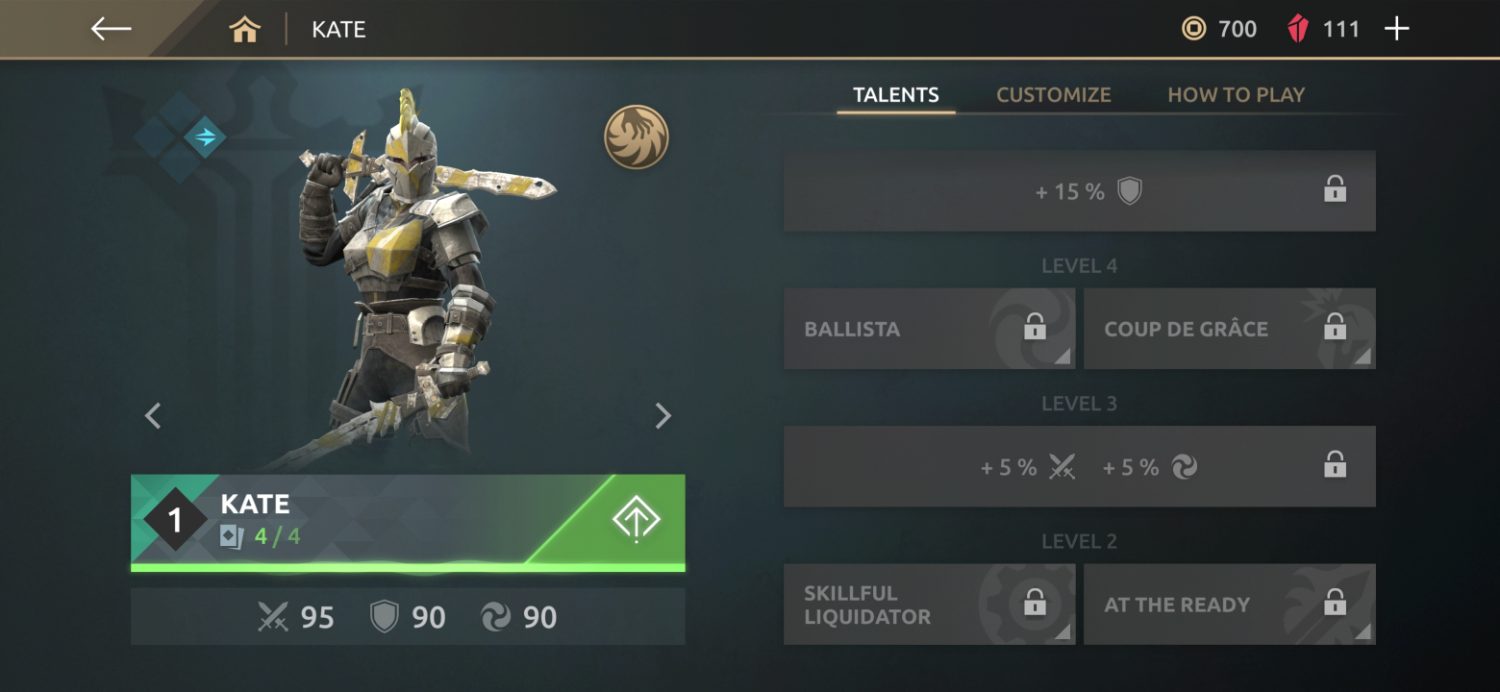Tap the red gem currency icon

(1298, 29)
